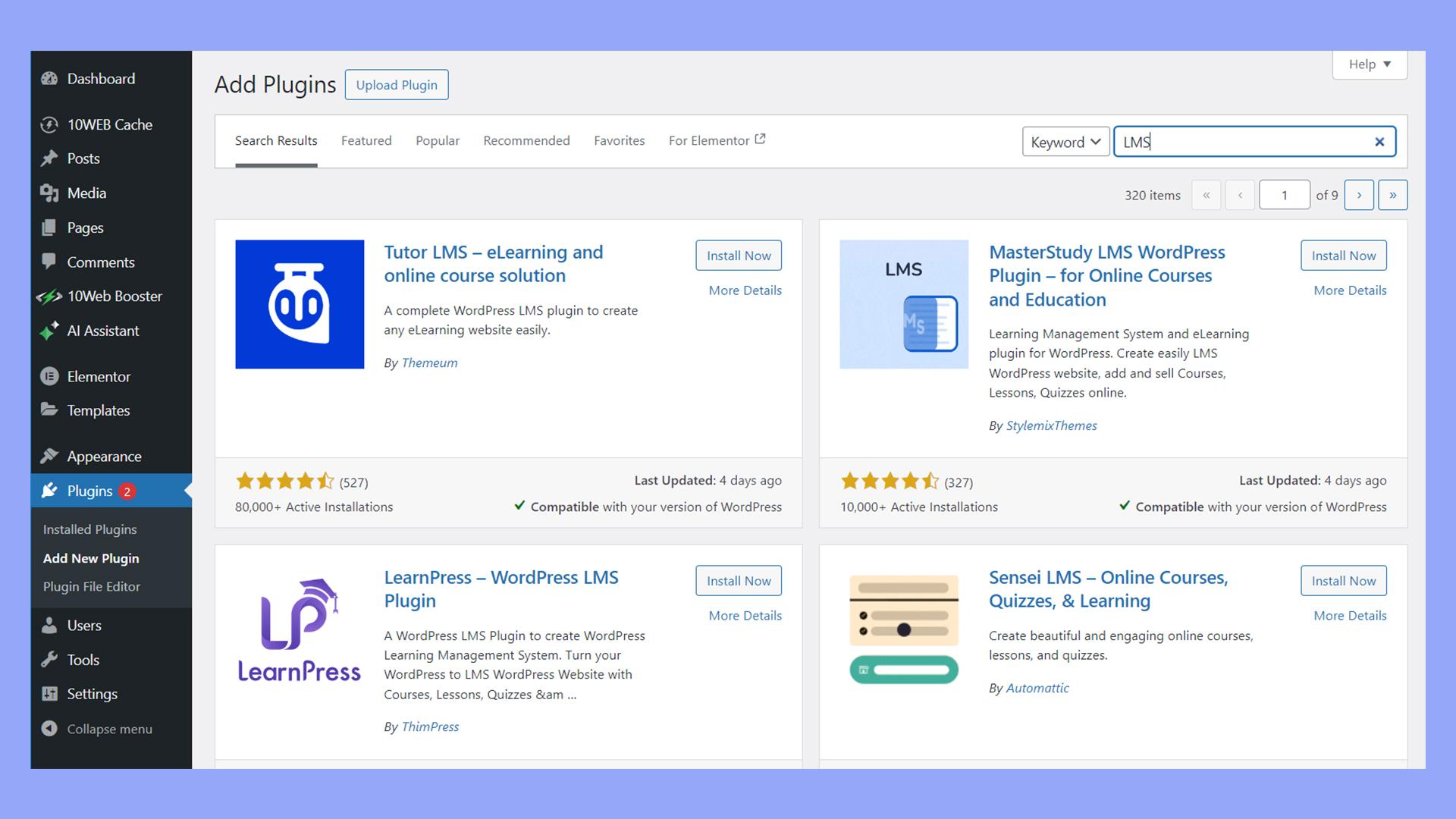The image size is (1456, 819).
Task: Click More Details for MasterStudy LMS
Action: coord(1350,290)
